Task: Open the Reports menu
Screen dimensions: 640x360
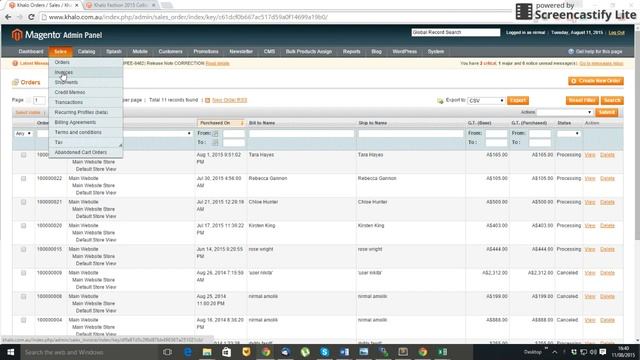Action: (x=351, y=51)
